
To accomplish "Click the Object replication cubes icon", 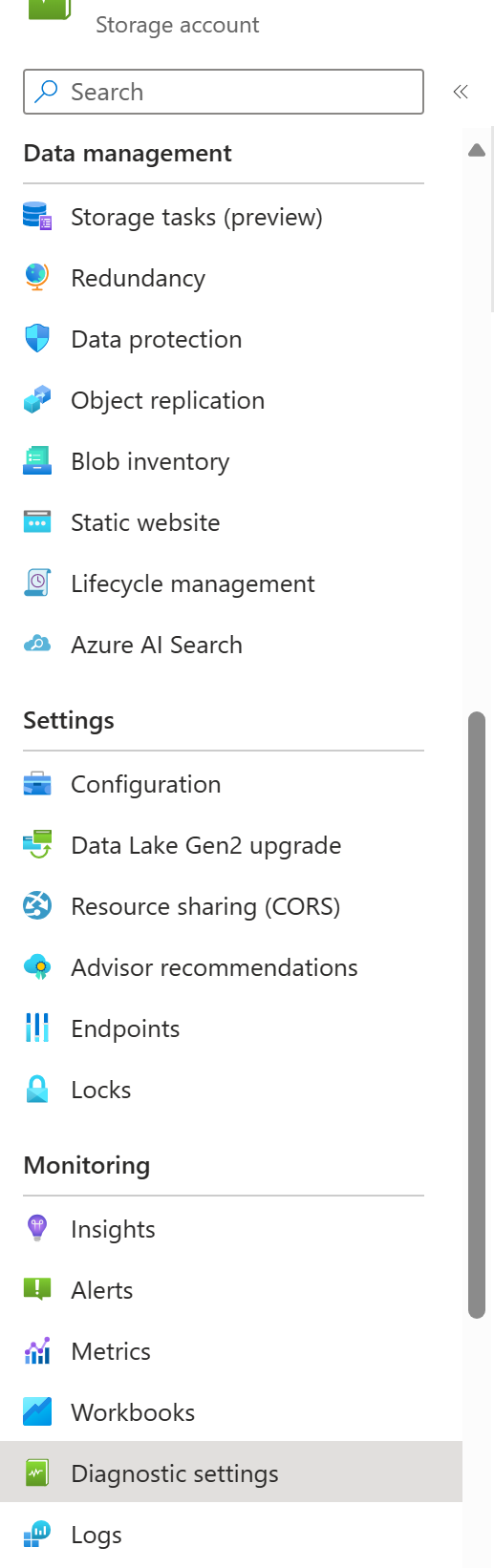I will tap(37, 400).
